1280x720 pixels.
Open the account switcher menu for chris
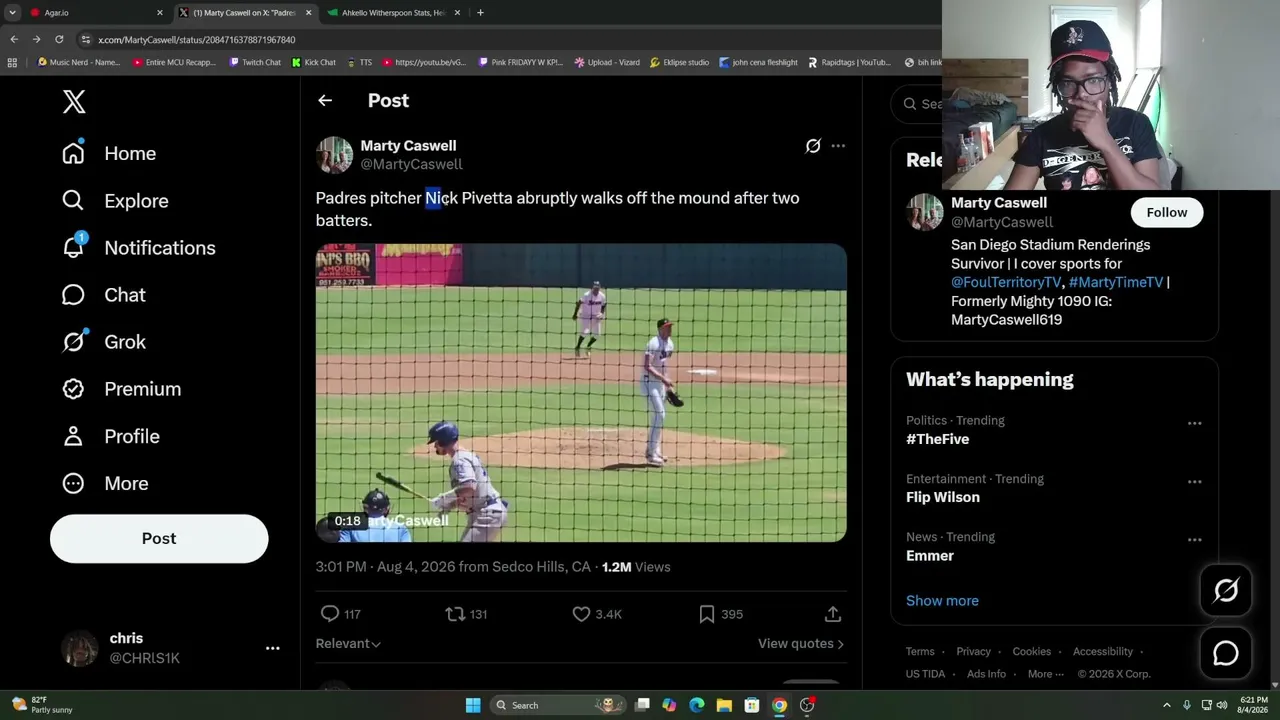[x=272, y=648]
